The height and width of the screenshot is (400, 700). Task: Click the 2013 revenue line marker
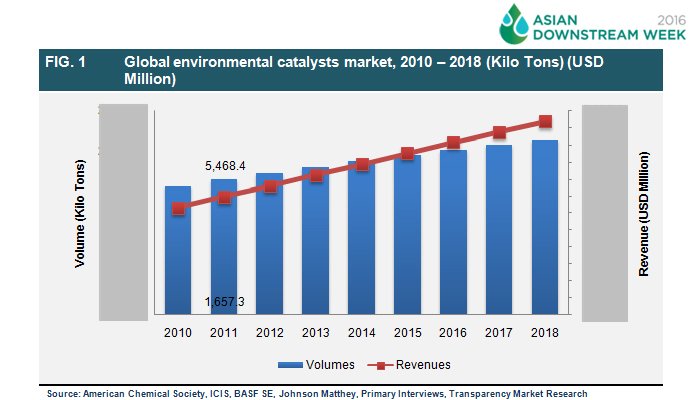pyautogui.click(x=317, y=176)
